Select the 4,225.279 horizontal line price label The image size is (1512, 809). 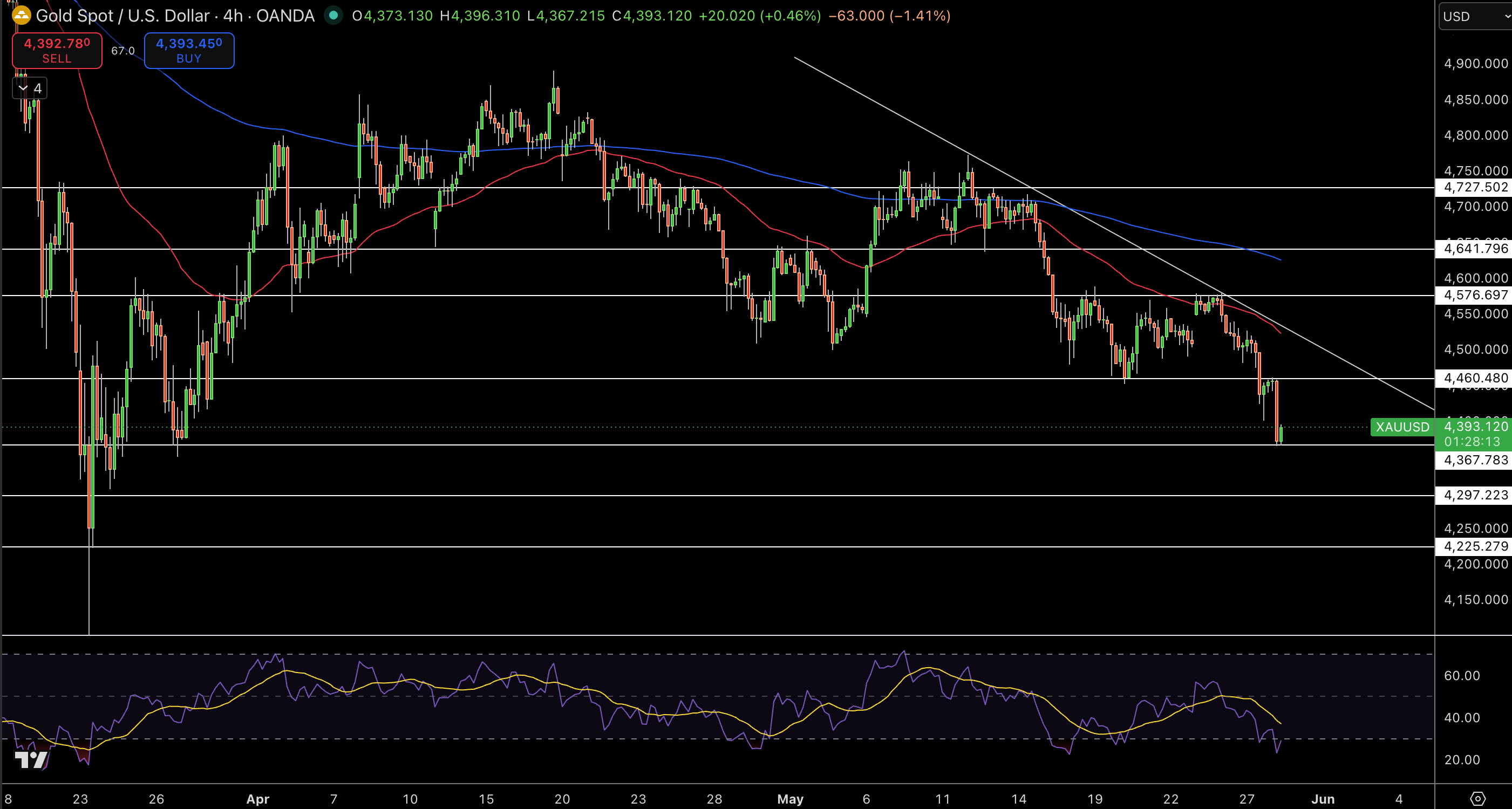coord(1474,546)
